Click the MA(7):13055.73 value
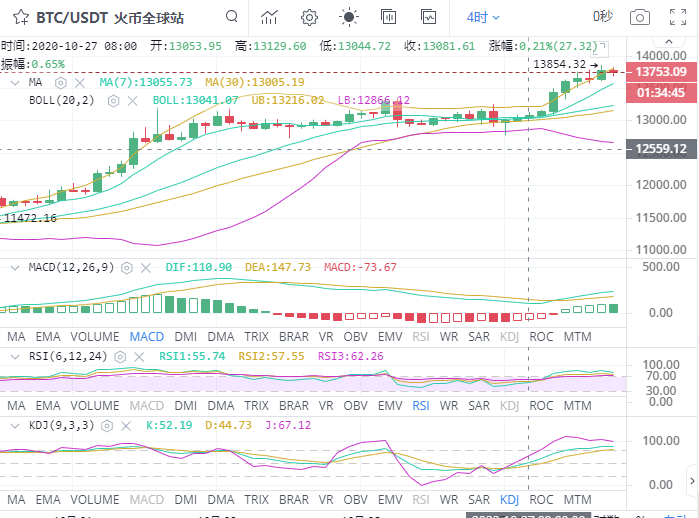This screenshot has width=699, height=518. pyautogui.click(x=146, y=82)
